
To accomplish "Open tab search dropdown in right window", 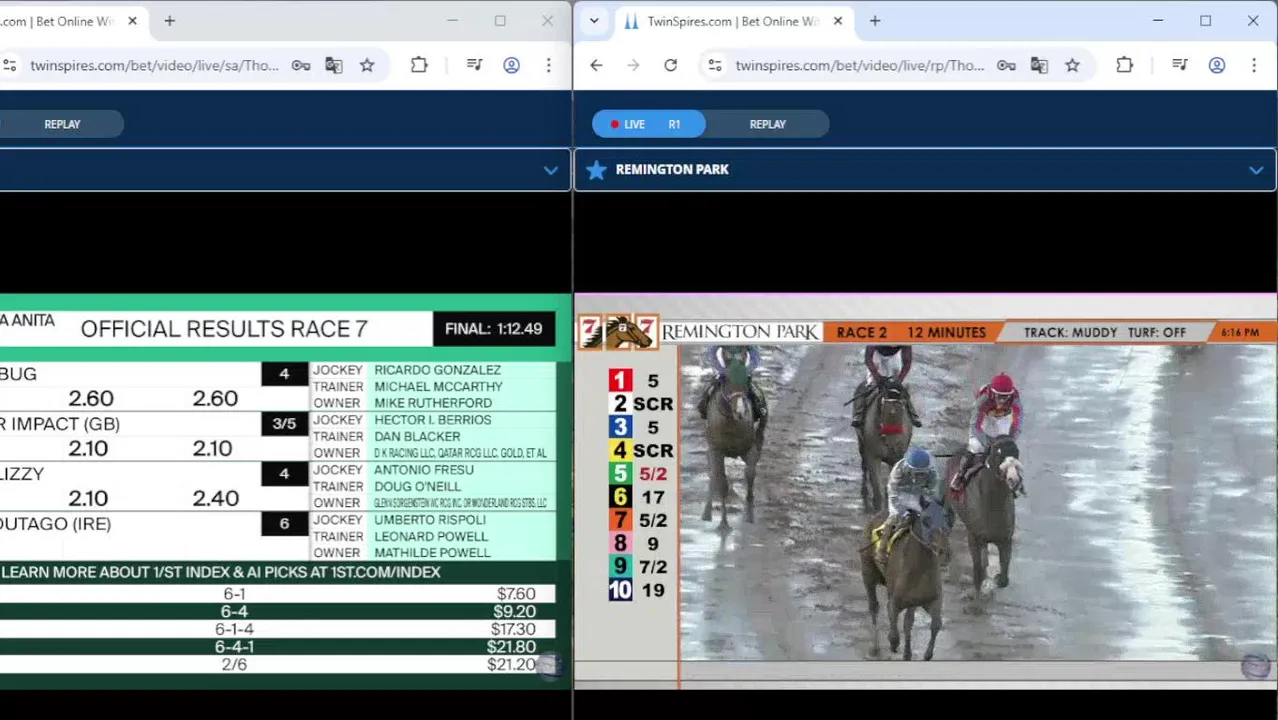I will [594, 21].
